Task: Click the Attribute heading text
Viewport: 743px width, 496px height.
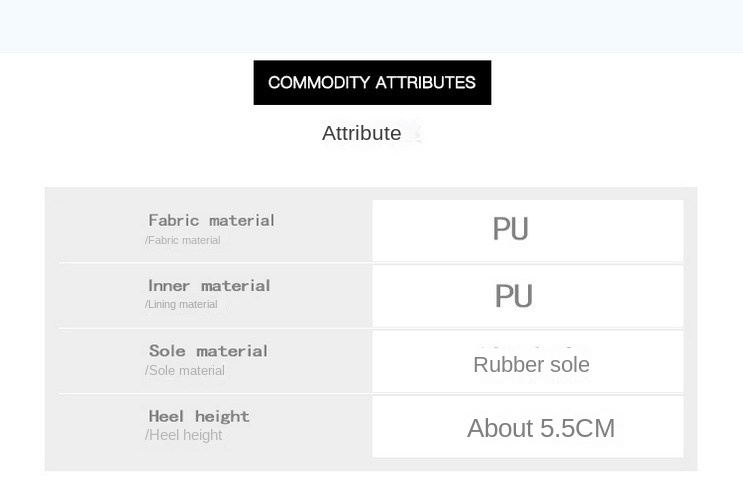Action: point(361,133)
